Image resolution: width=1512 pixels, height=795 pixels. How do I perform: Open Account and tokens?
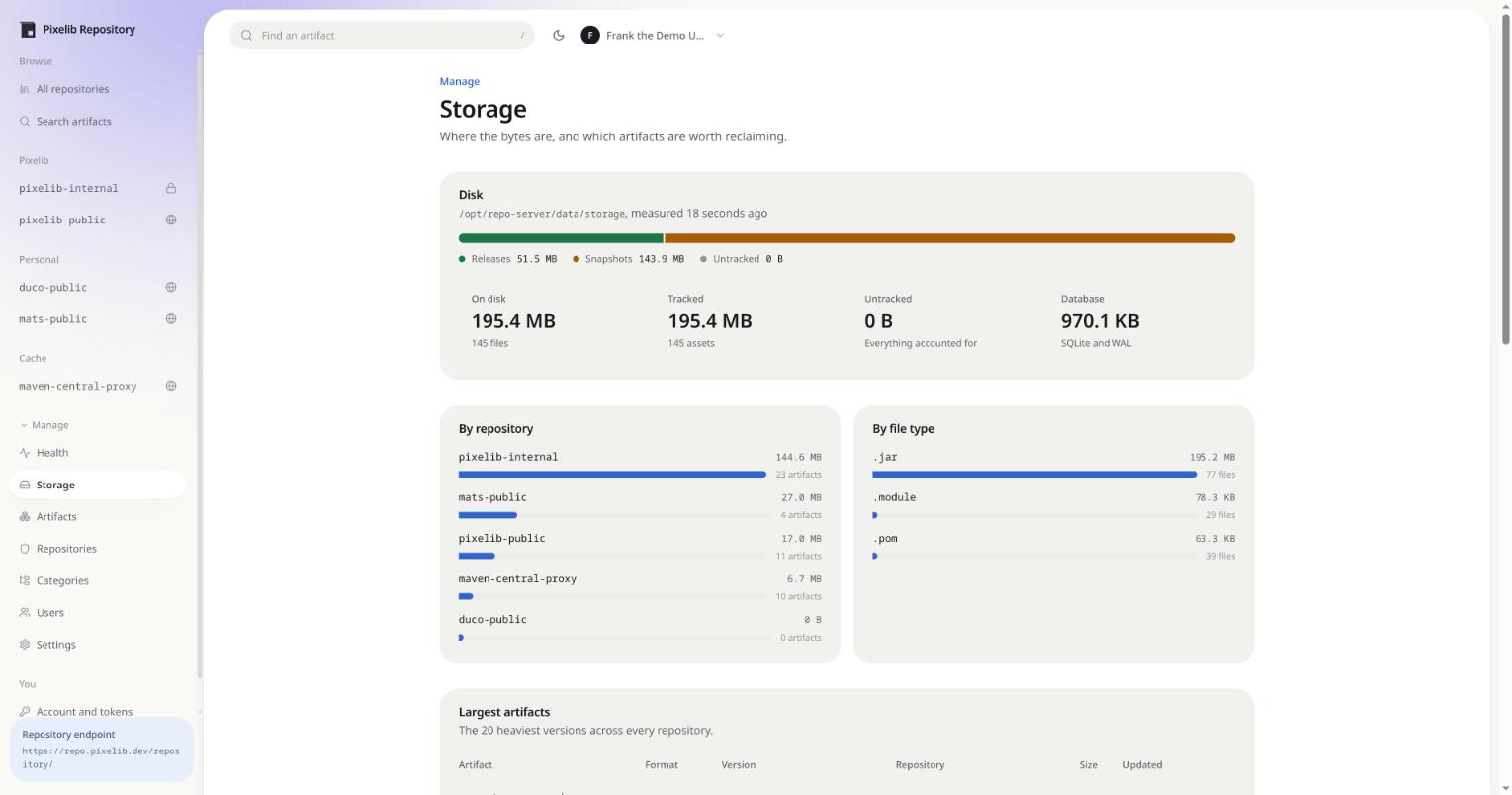[98, 711]
